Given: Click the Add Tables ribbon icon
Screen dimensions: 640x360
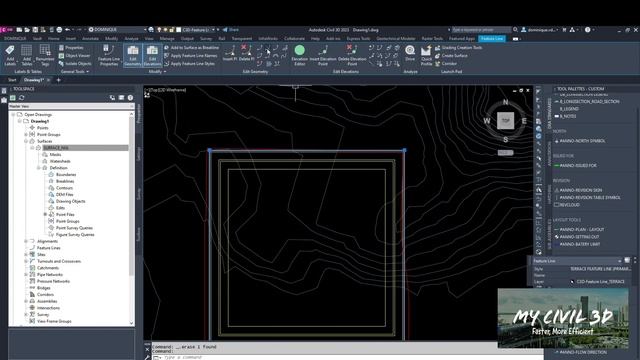Looking at the screenshot, I should [27, 56].
